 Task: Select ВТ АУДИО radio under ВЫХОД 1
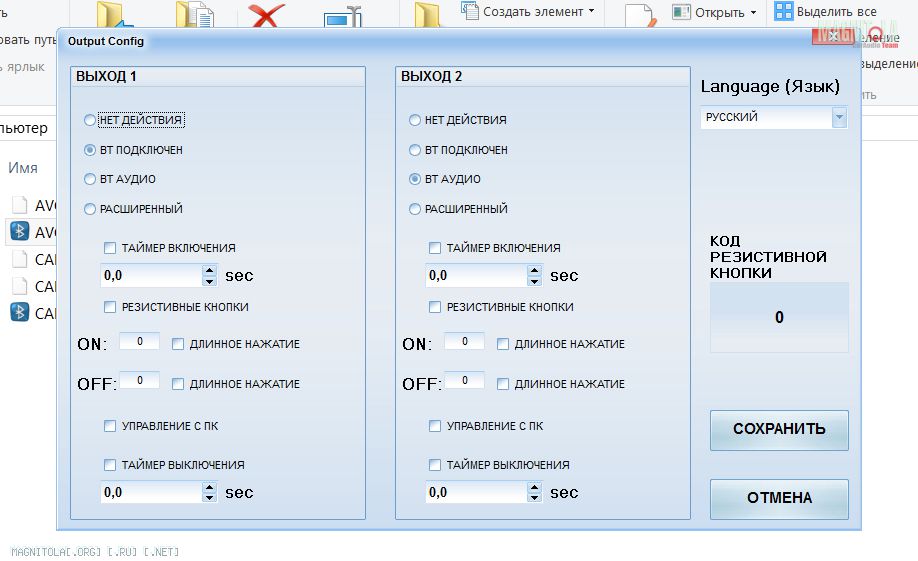[x=90, y=180]
